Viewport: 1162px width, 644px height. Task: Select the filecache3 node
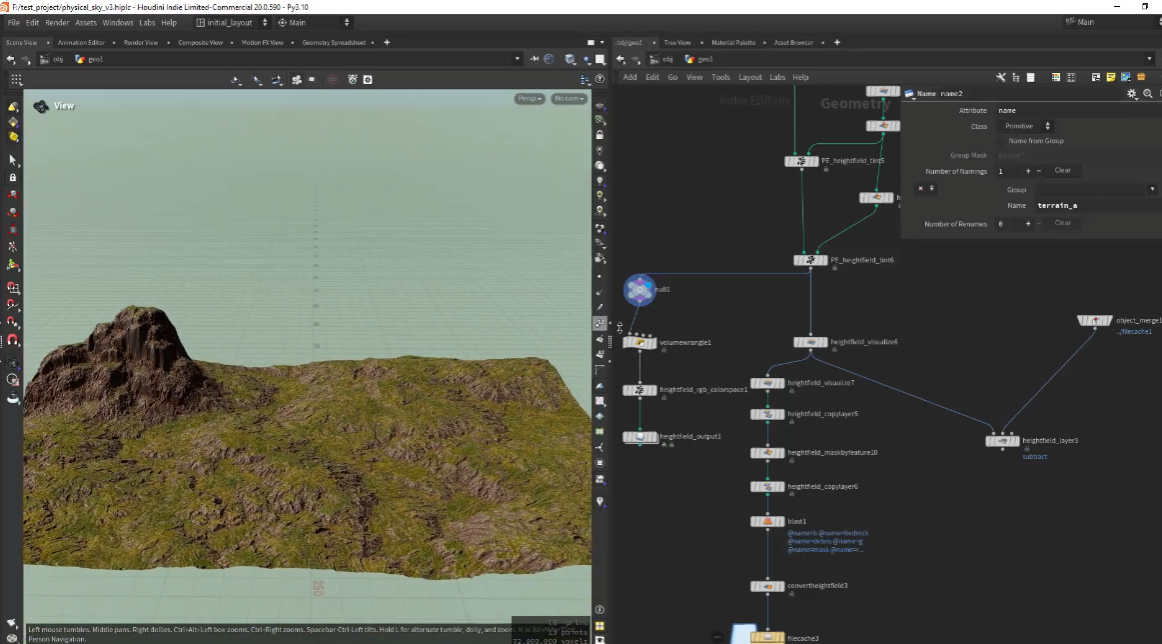pyautogui.click(x=767, y=637)
